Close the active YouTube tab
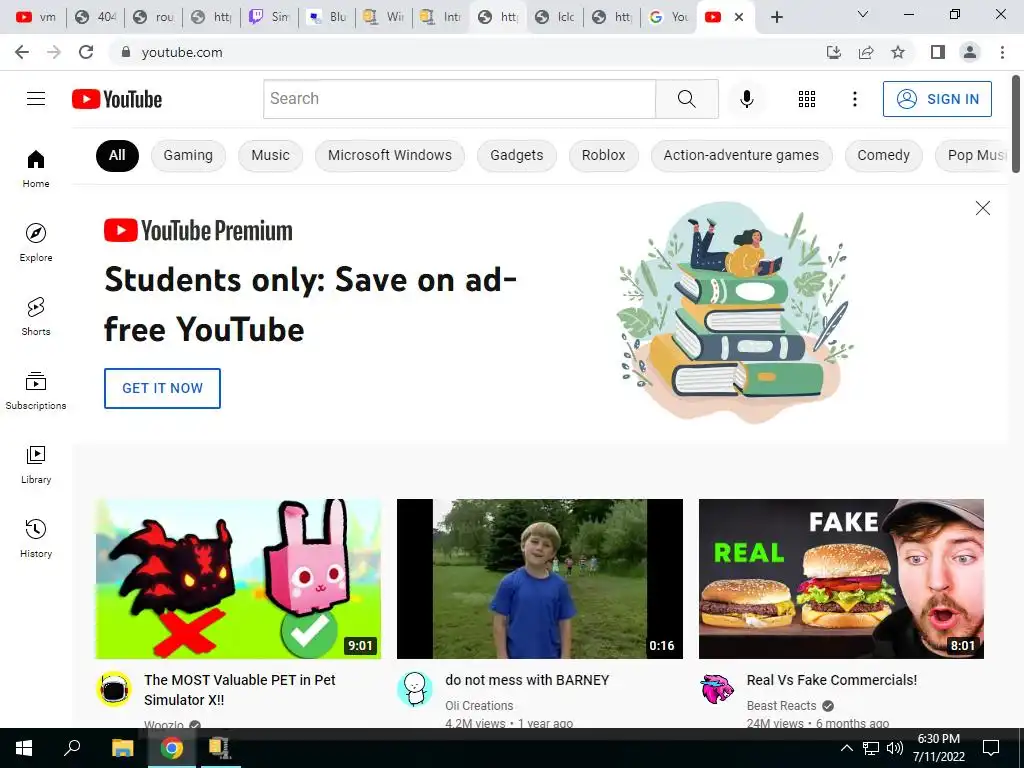The height and width of the screenshot is (768, 1024). pos(739,17)
